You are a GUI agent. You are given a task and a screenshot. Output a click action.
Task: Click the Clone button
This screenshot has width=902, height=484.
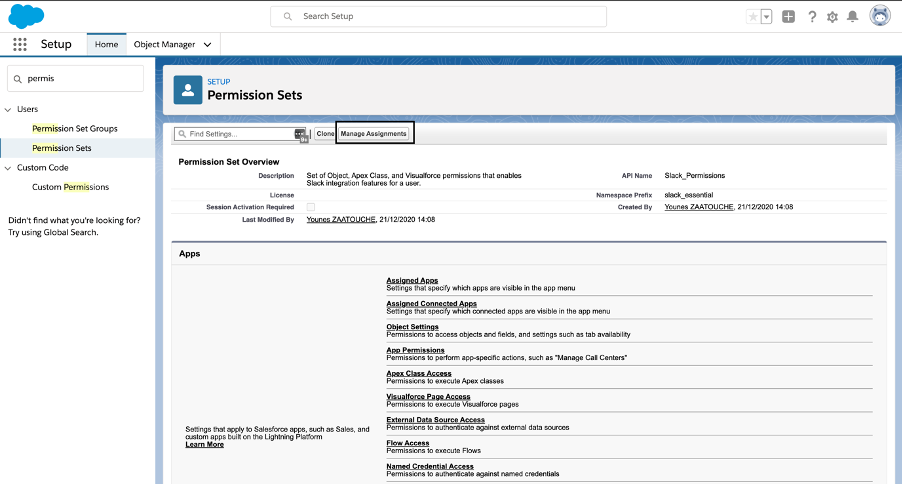[325, 134]
